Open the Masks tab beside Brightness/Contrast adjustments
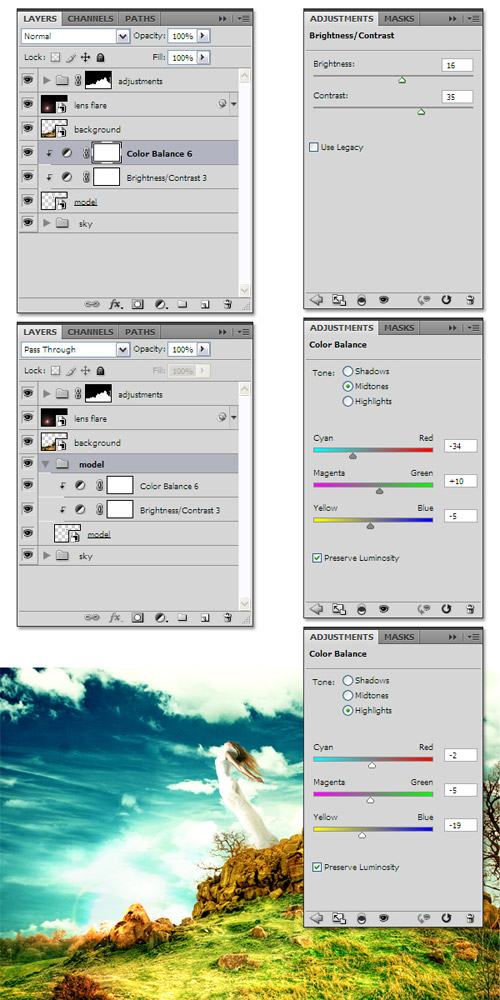Screen dimensions: 500x1000 399,18
